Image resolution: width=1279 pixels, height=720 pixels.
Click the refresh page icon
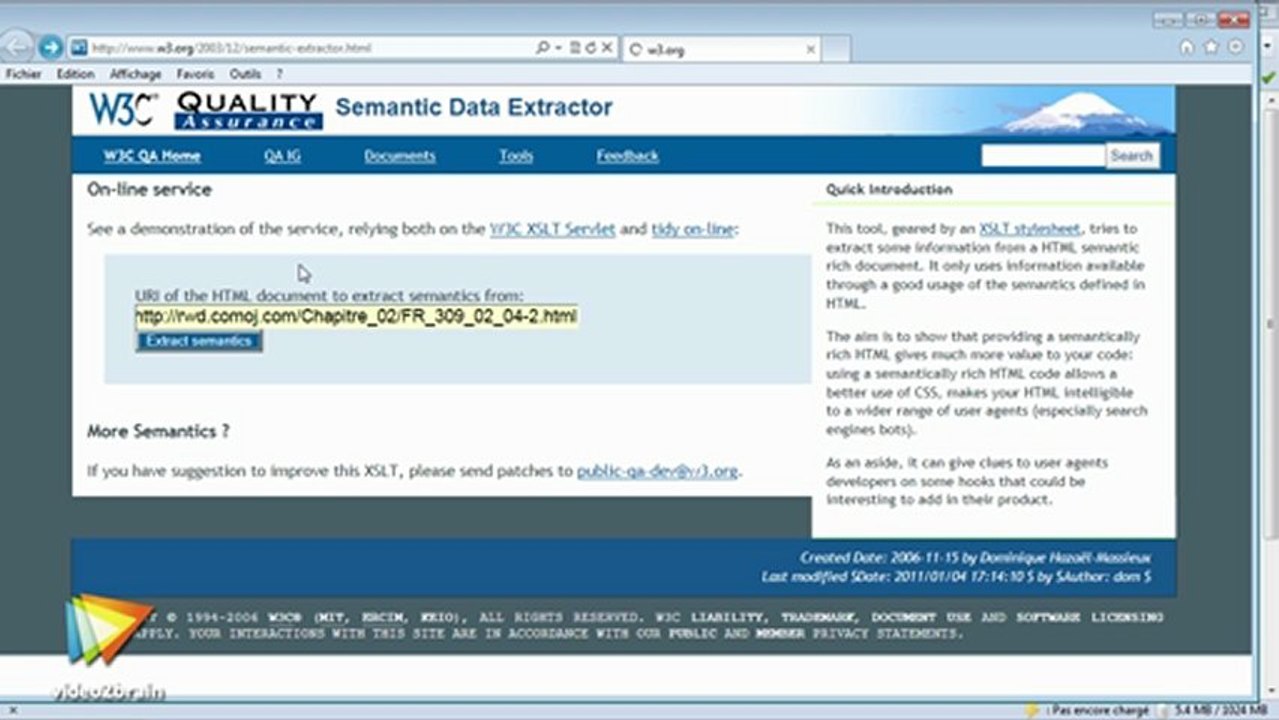point(591,47)
